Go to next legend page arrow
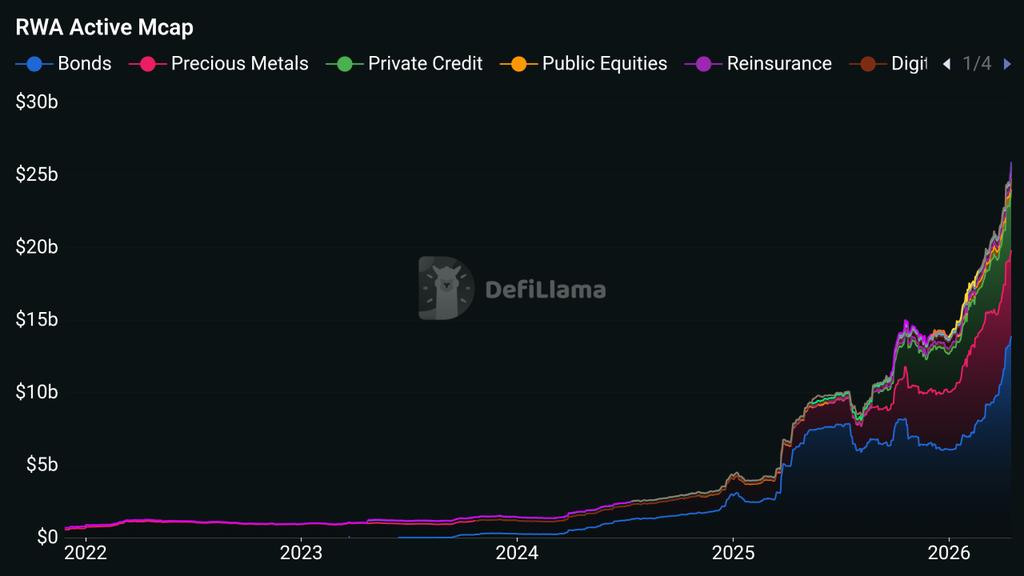 (1007, 64)
